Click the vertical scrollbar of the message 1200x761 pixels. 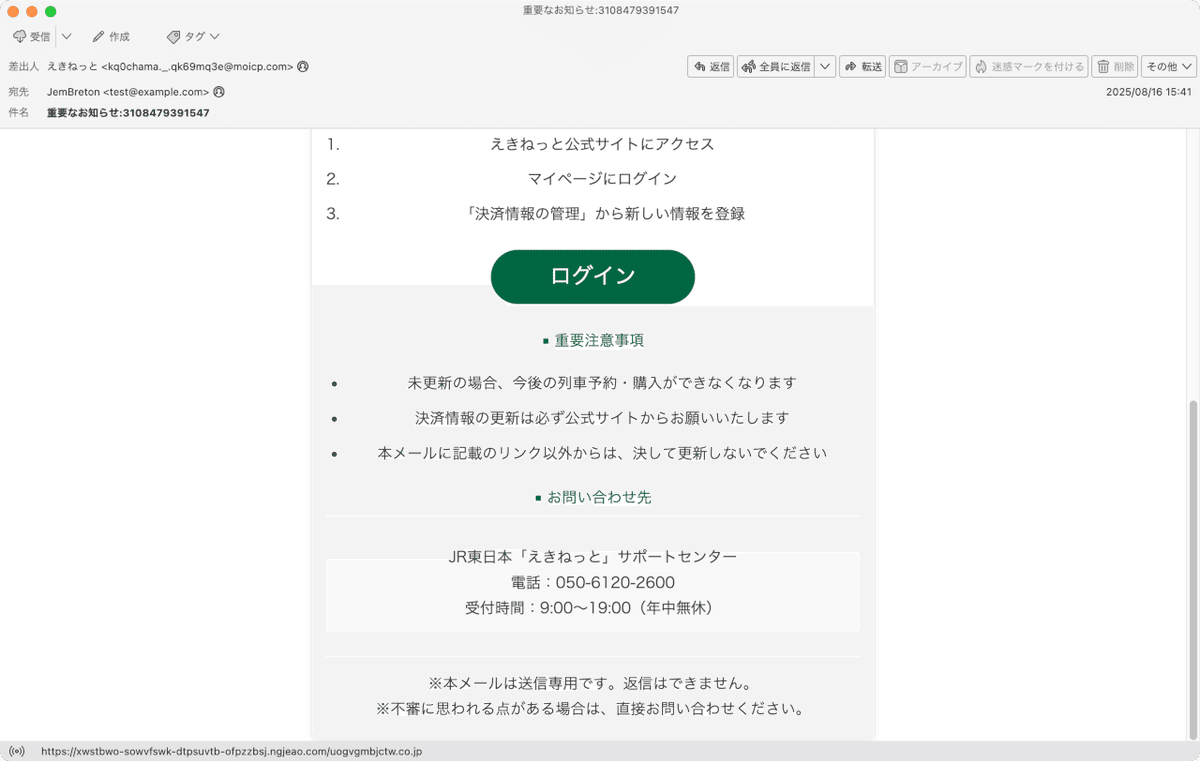click(1193, 570)
